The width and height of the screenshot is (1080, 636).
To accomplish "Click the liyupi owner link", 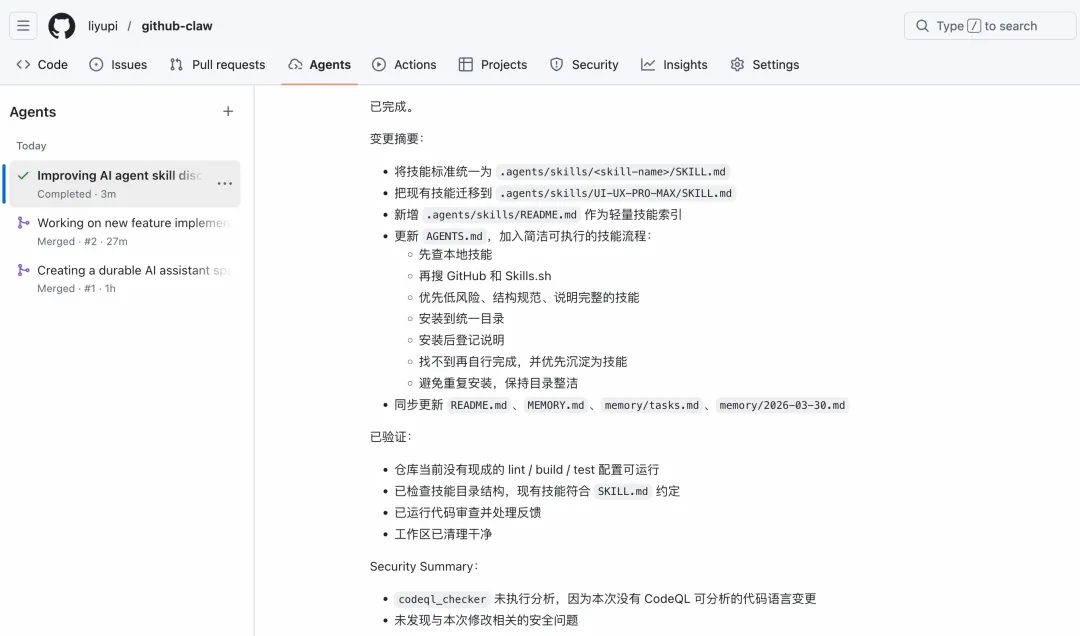I will pos(103,26).
